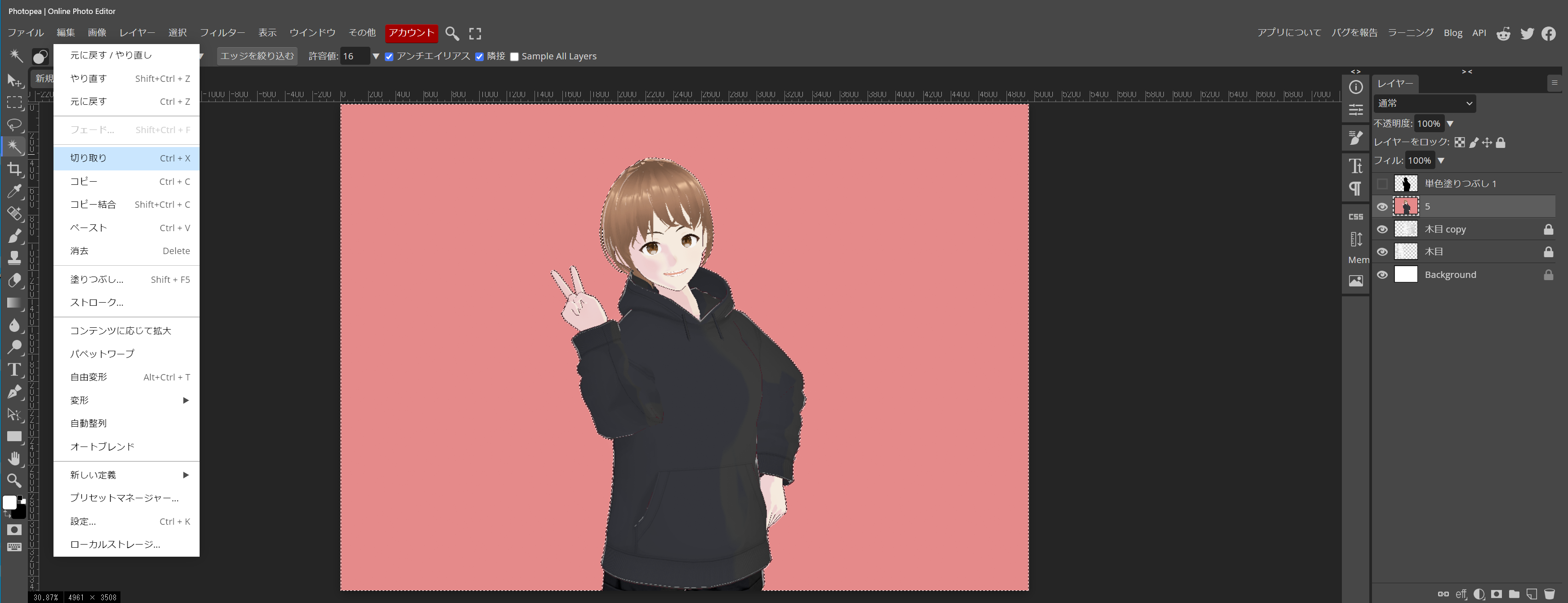Select the Hand tool
The width and height of the screenshot is (1568, 603).
(14, 458)
